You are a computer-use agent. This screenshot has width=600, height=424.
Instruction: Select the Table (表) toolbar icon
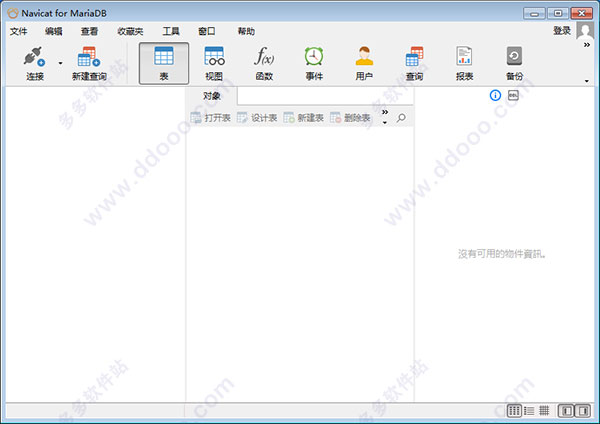164,63
